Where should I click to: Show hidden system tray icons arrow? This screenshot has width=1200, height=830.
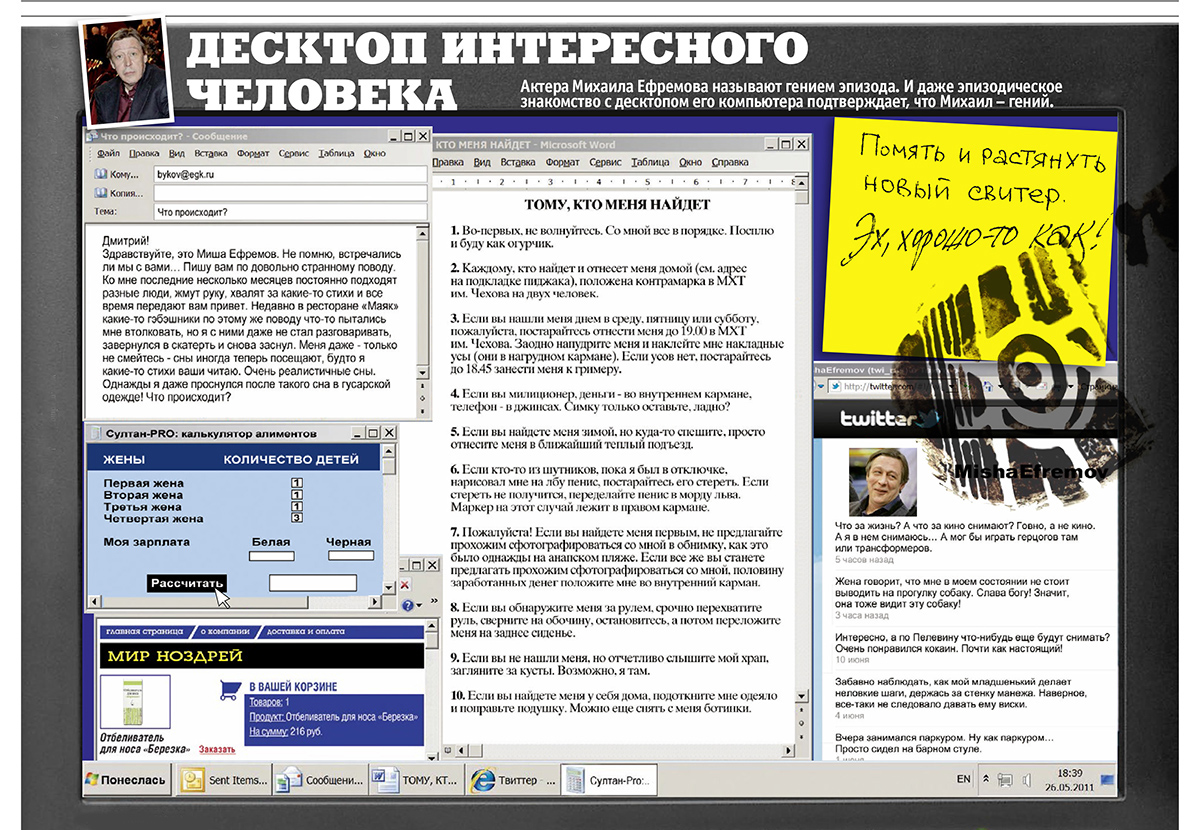pyautogui.click(x=984, y=779)
